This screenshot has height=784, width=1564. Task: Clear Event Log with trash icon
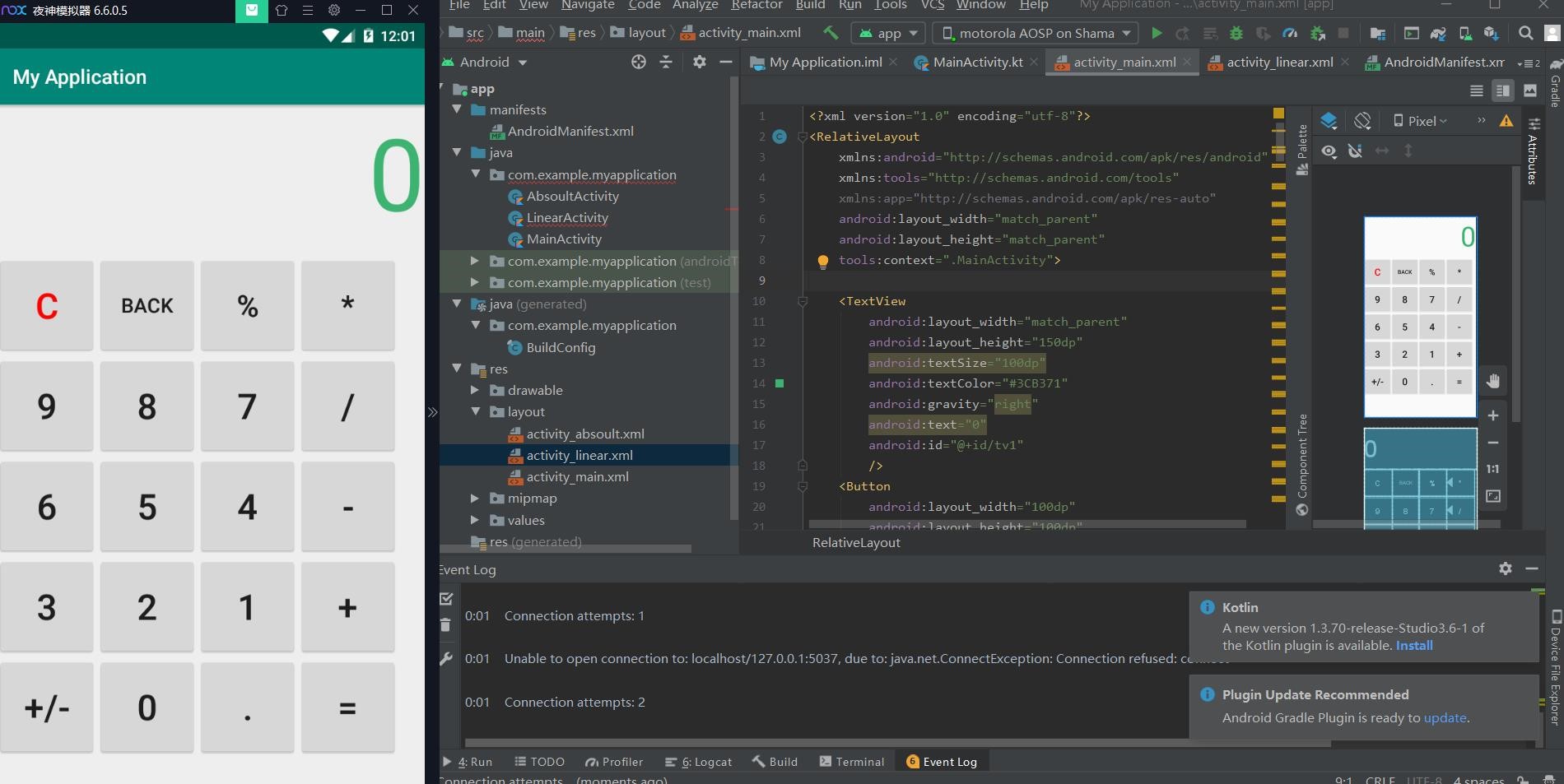coord(445,625)
